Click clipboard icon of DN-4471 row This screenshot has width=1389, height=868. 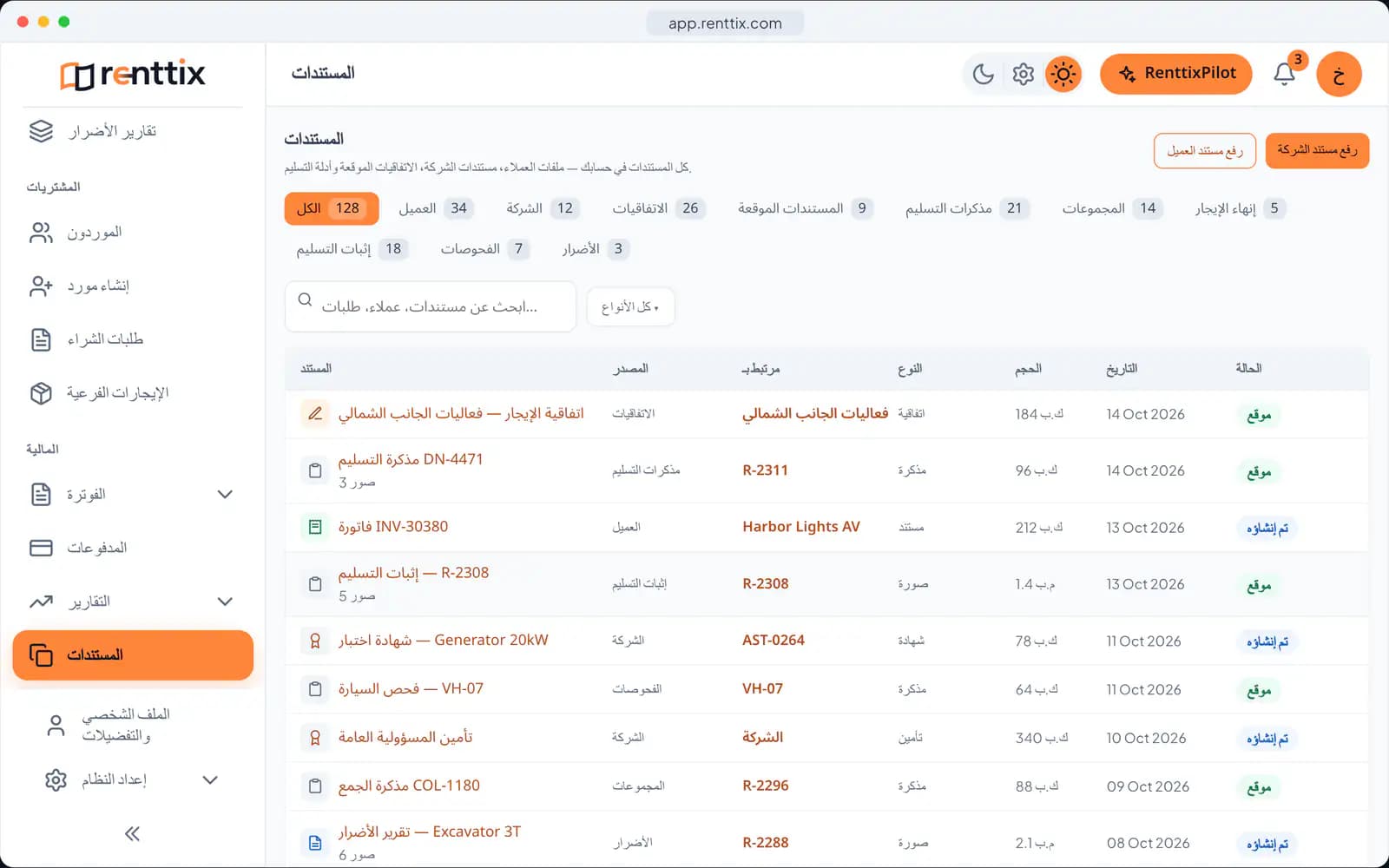(x=315, y=470)
